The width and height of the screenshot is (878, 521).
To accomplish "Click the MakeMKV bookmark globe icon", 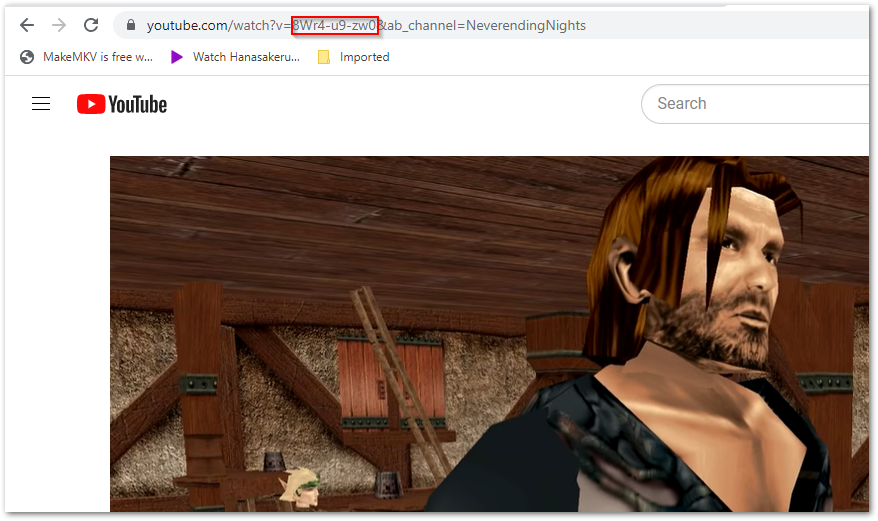I will 27,57.
